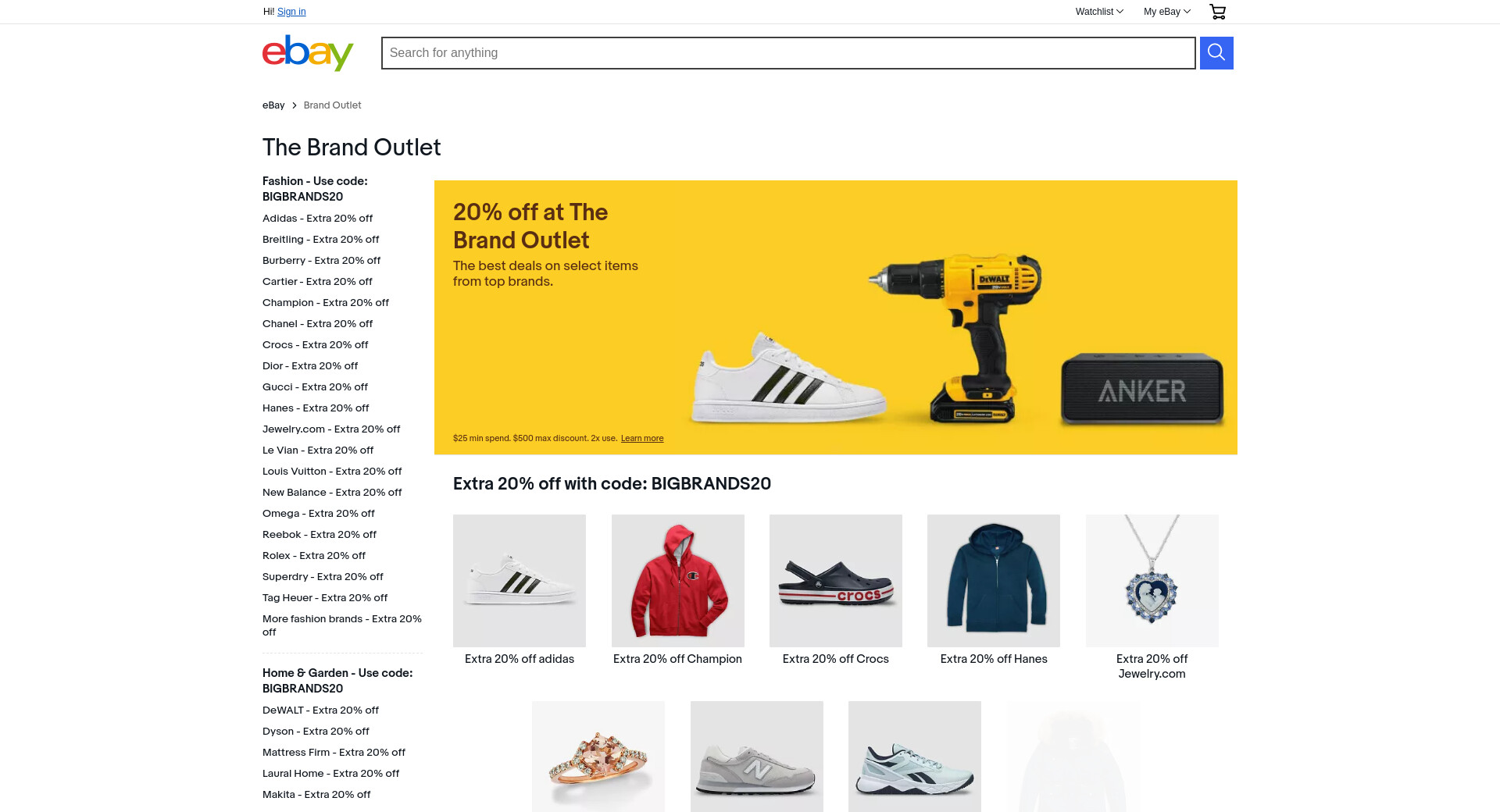The image size is (1500, 812).
Task: Choose Rolex - Extra 20% off
Action: (x=314, y=556)
